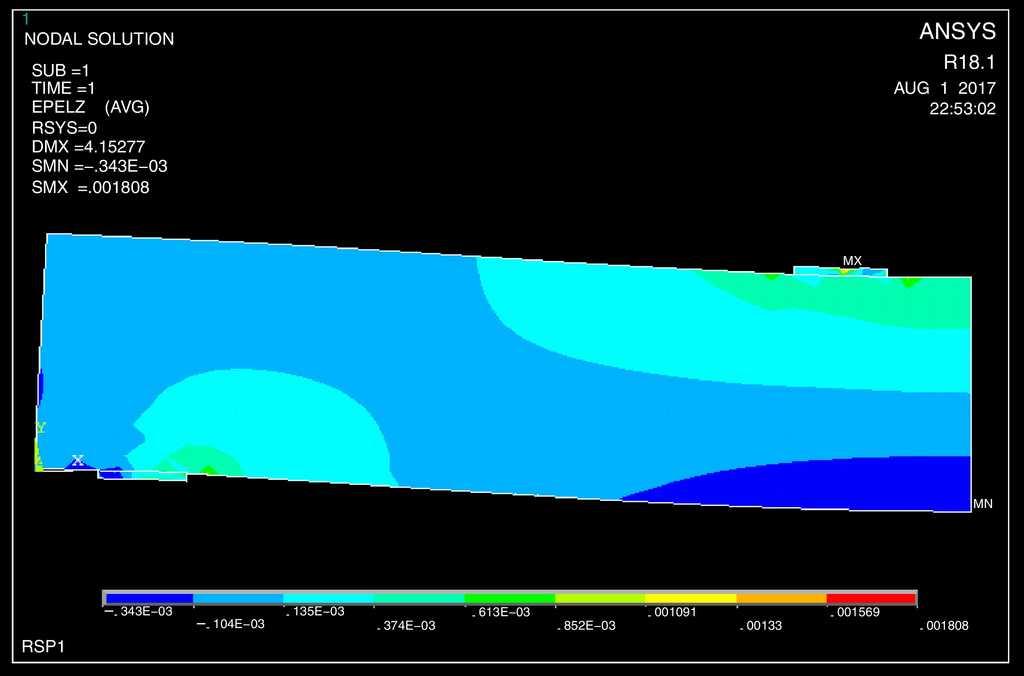Screen dimensions: 1024x676
Task: Click the MX maximum strain marker
Action: click(x=851, y=261)
